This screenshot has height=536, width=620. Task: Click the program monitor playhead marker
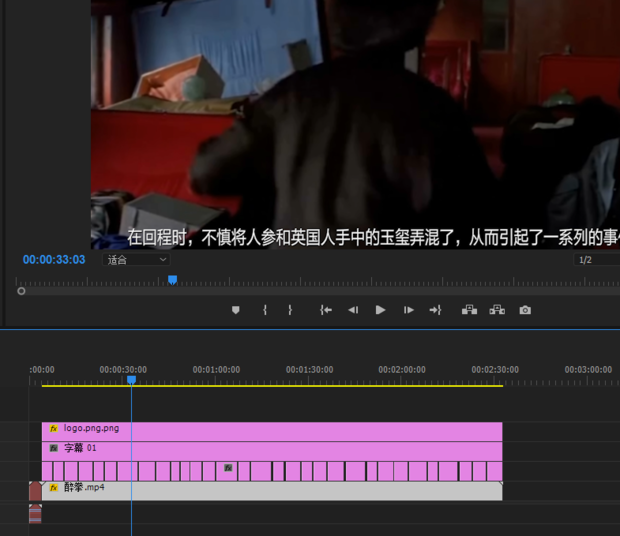[x=172, y=280]
